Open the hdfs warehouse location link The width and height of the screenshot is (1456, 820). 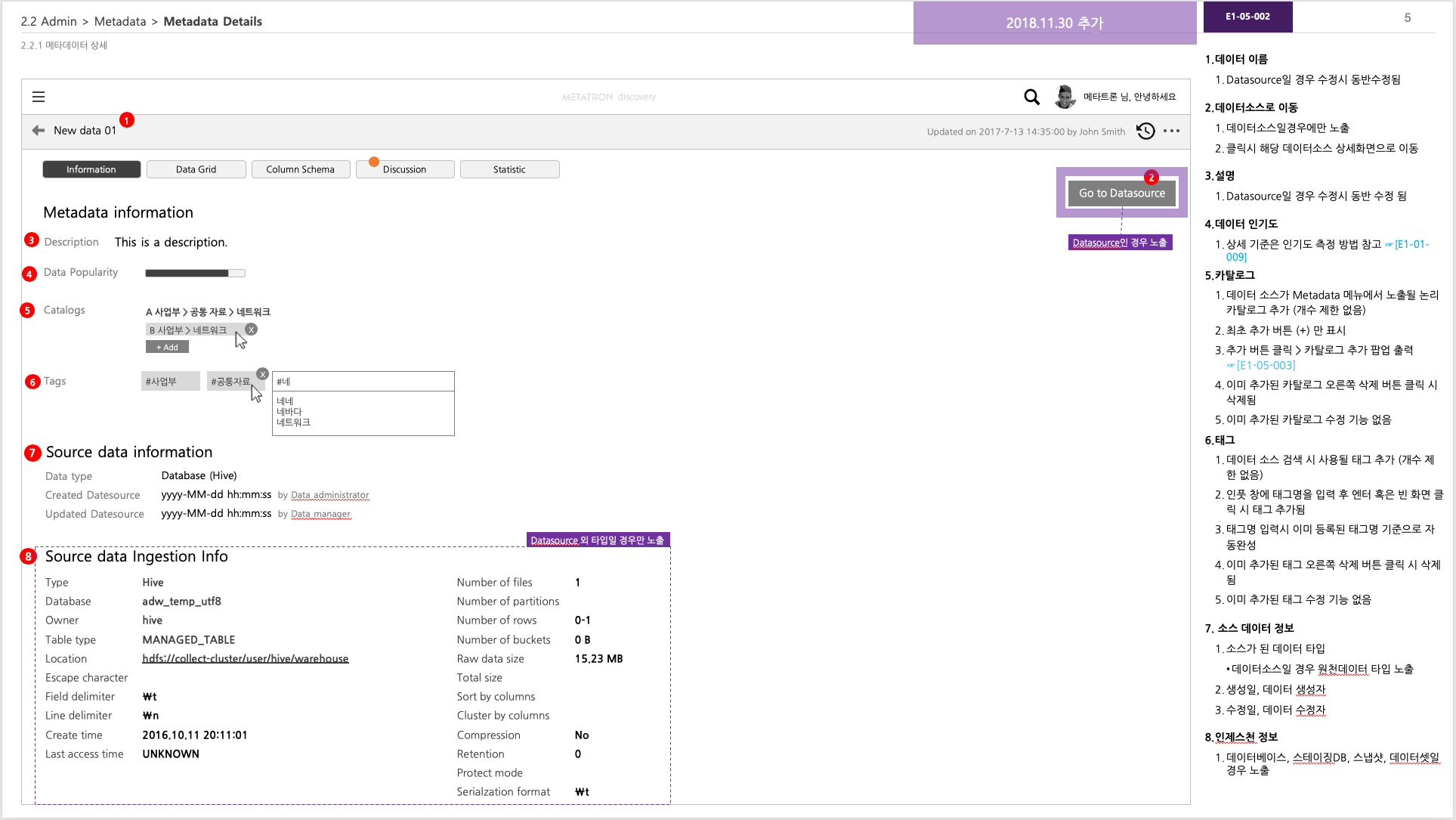(x=246, y=659)
